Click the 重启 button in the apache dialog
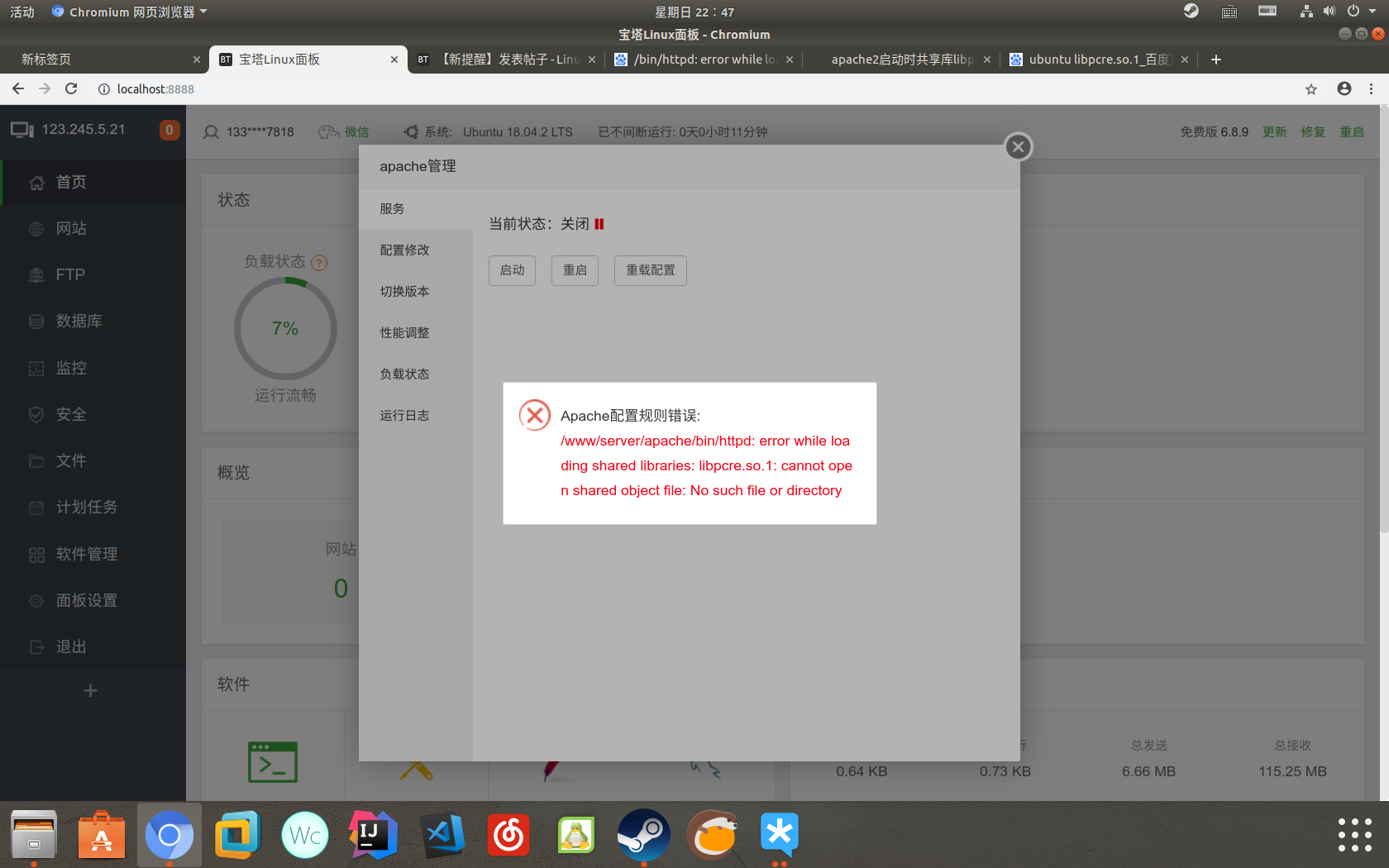 pyautogui.click(x=575, y=270)
